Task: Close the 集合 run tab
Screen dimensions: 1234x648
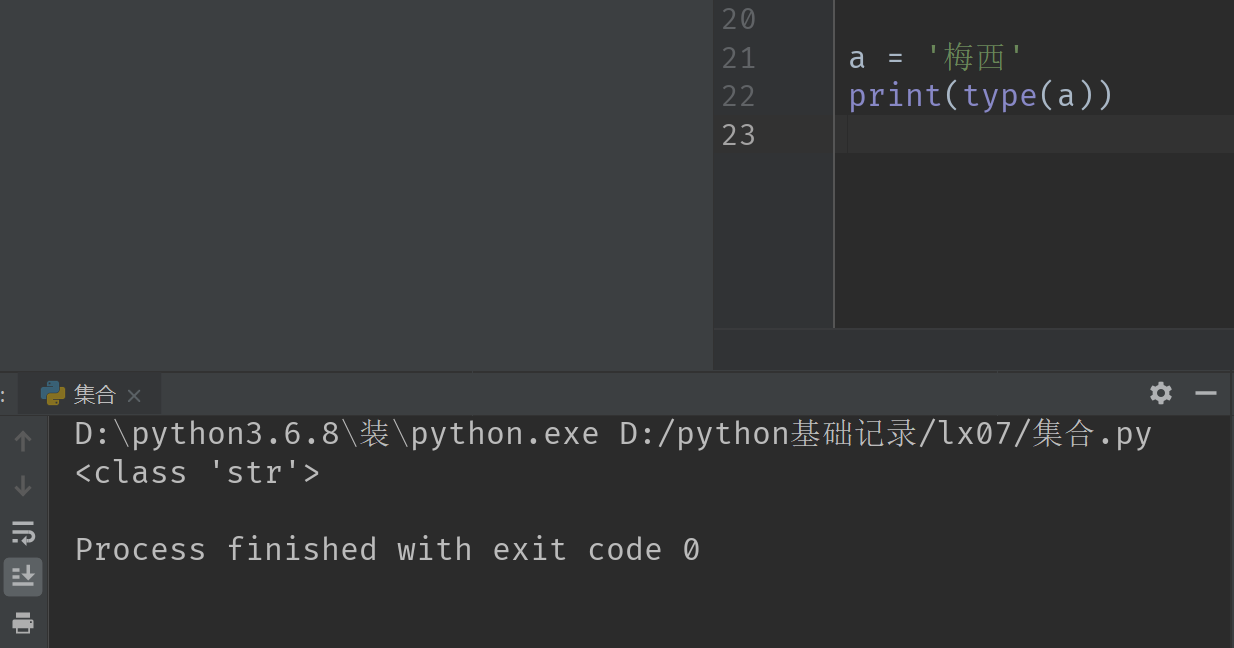Action: click(134, 395)
